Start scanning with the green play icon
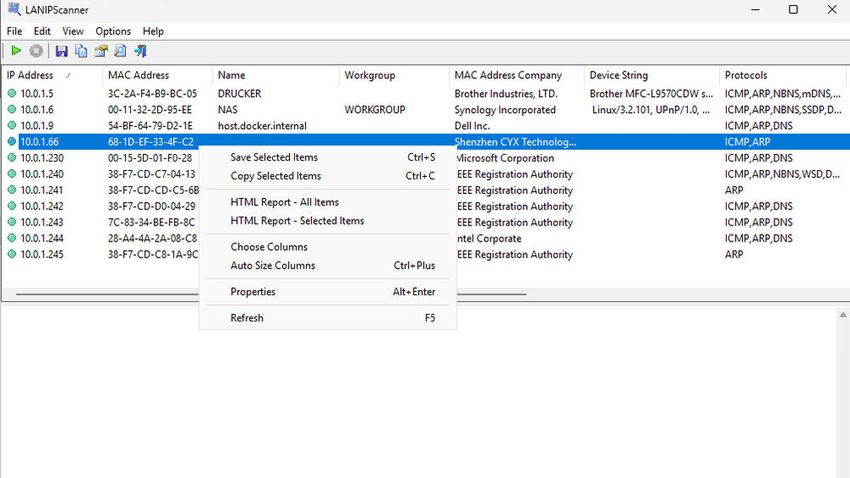The width and height of the screenshot is (850, 478). coord(16,51)
